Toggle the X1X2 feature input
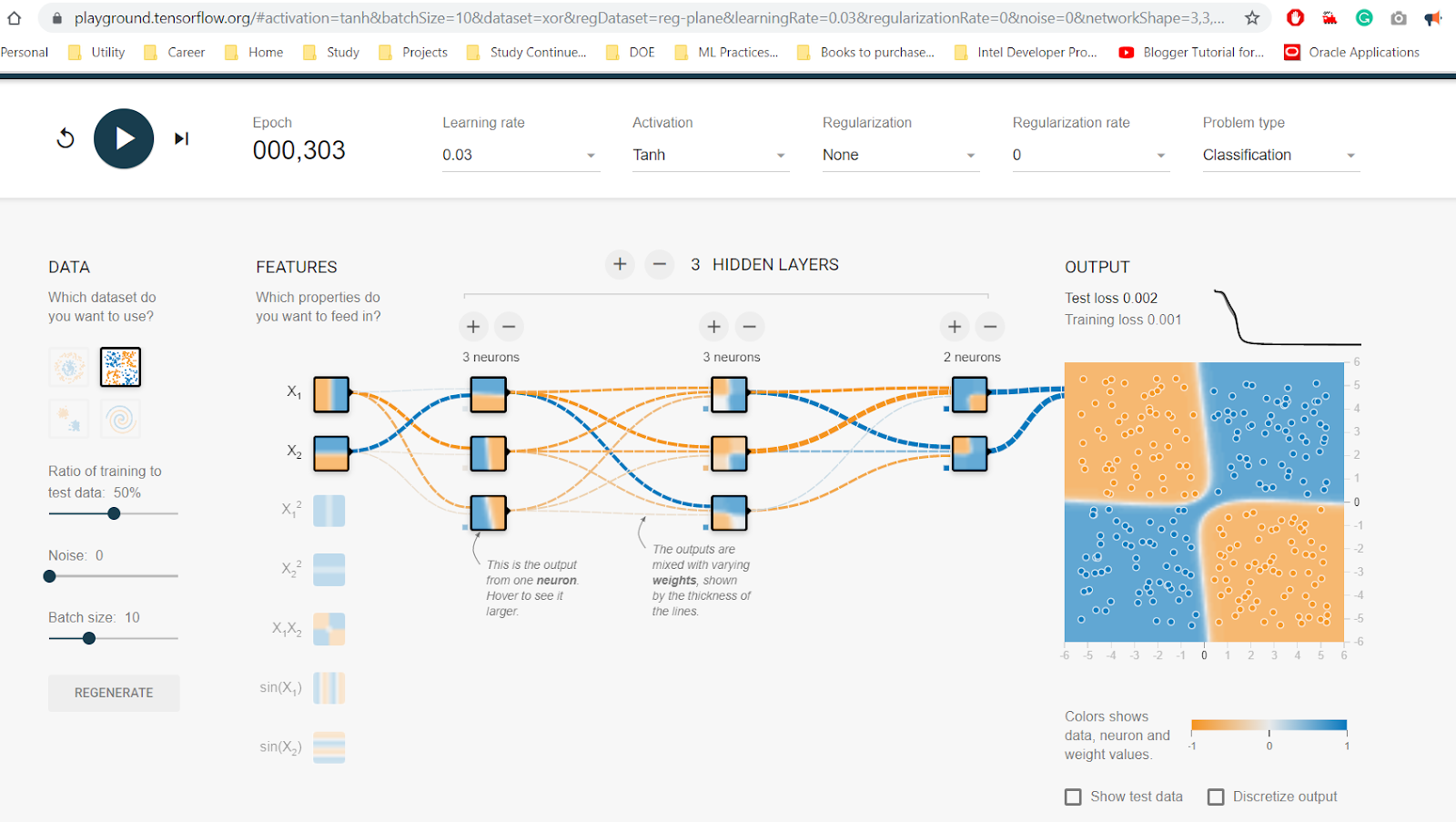Image resolution: width=1456 pixels, height=822 pixels. pyautogui.click(x=329, y=628)
